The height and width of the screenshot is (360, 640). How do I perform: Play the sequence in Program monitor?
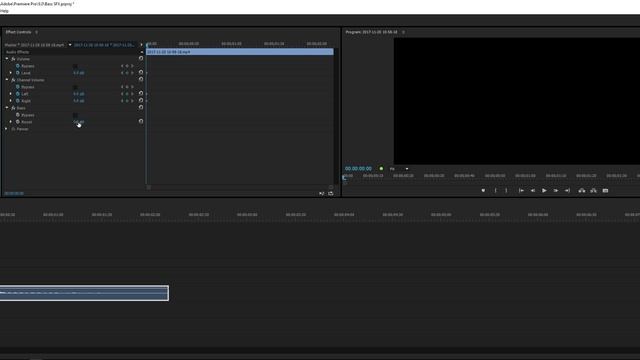[544, 191]
